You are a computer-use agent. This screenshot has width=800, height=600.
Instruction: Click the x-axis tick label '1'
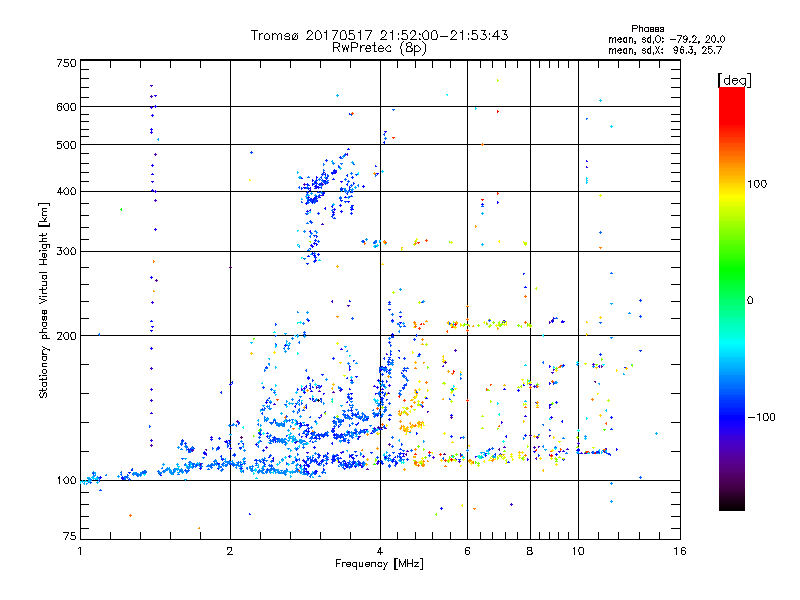pyautogui.click(x=80, y=551)
